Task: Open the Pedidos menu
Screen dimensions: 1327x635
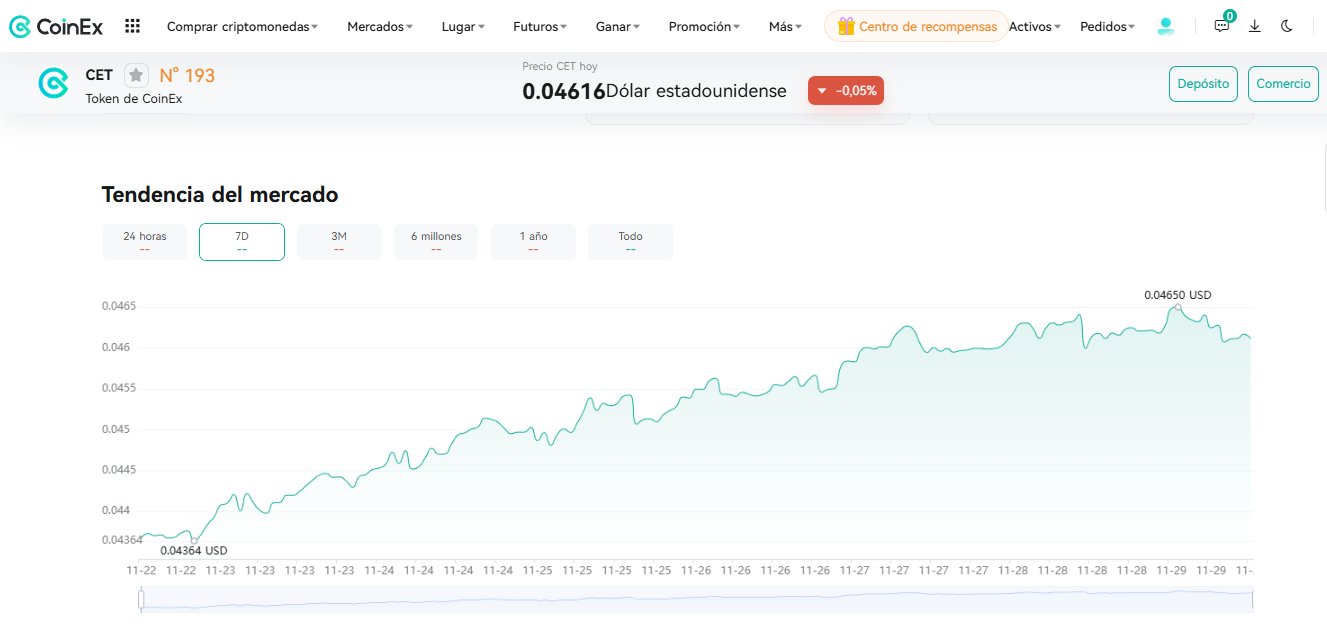Action: (1107, 27)
